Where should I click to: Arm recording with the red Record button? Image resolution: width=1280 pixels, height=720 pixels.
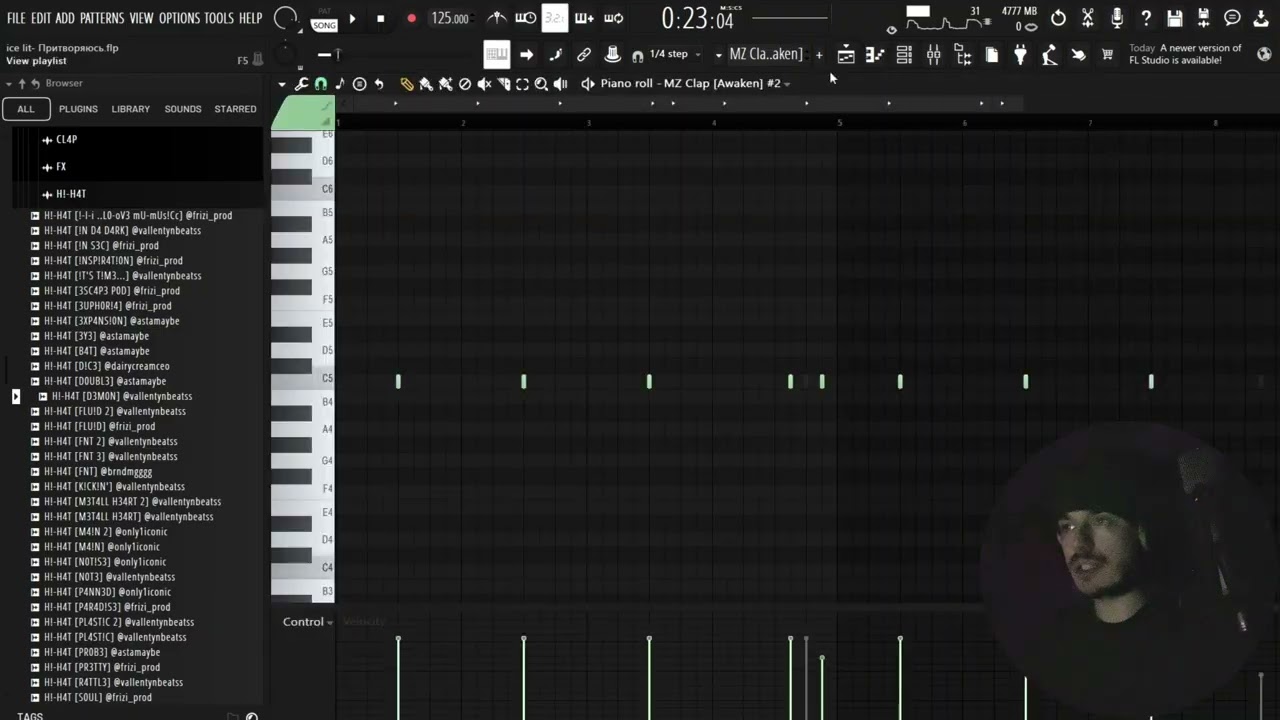(411, 18)
